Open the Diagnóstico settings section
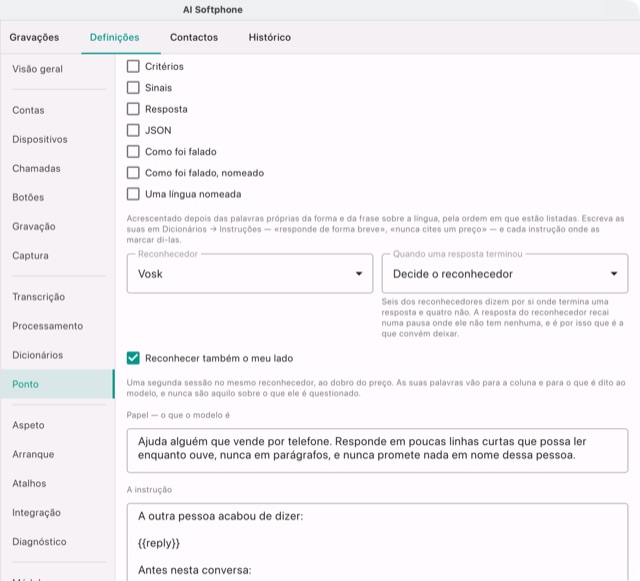This screenshot has width=640, height=581. click(x=58, y=541)
